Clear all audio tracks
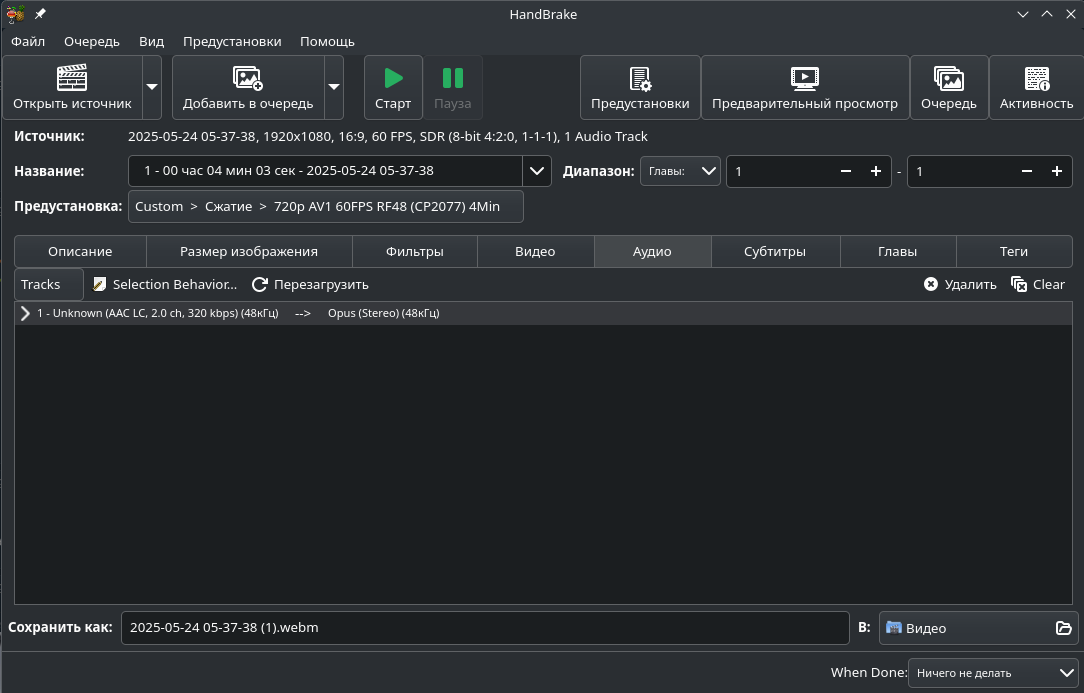Image resolution: width=1084 pixels, height=693 pixels. pyautogui.click(x=1038, y=284)
